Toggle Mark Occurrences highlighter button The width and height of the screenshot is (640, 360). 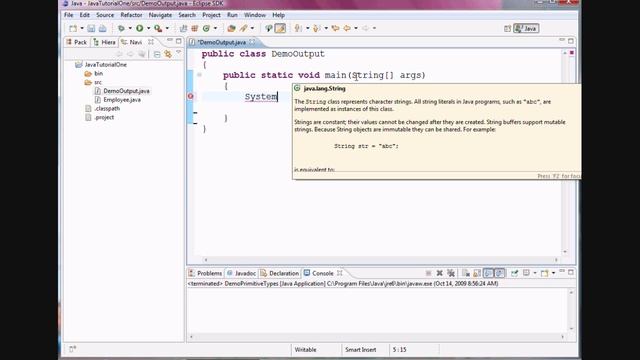[x=280, y=28]
